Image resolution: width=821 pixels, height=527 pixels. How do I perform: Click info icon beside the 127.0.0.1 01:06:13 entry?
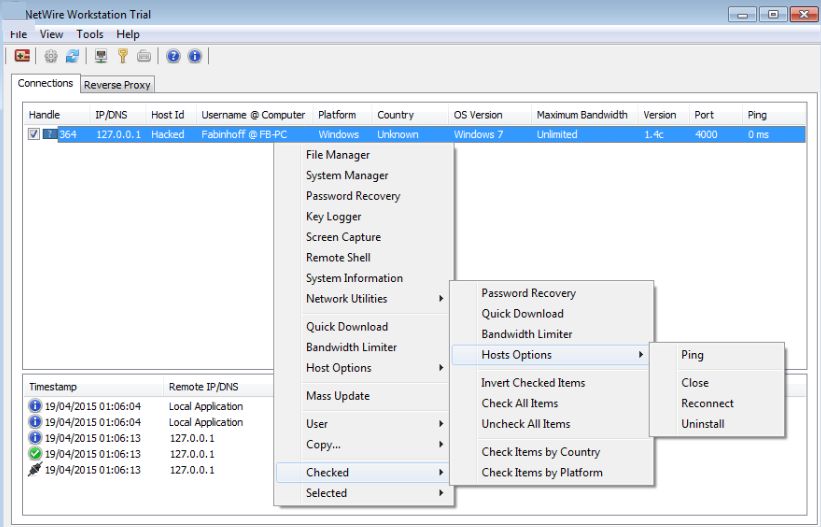(35, 437)
